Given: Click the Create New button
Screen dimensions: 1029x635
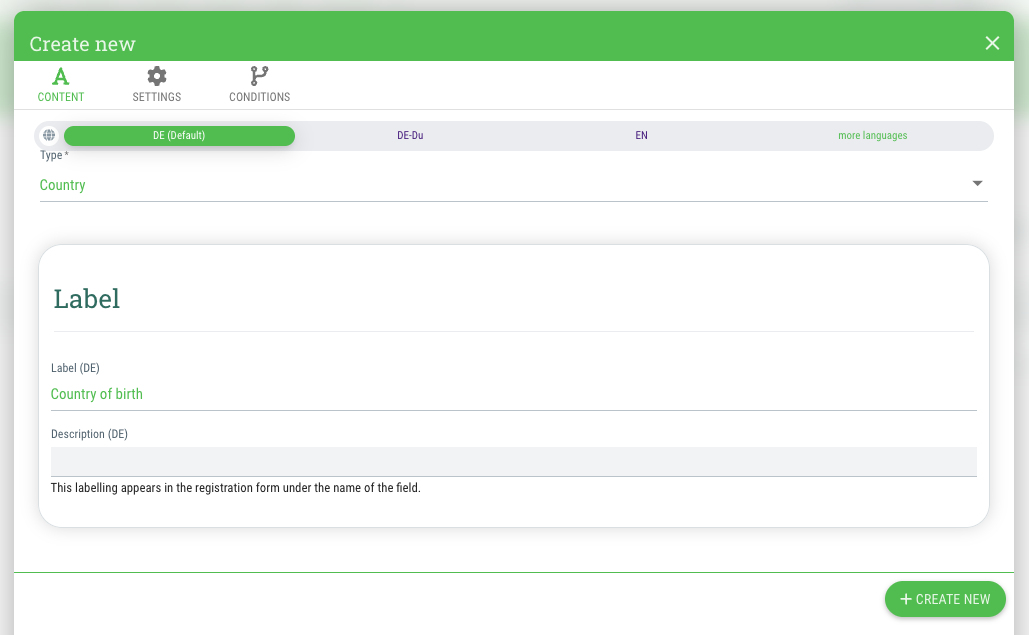Looking at the screenshot, I should [x=945, y=599].
